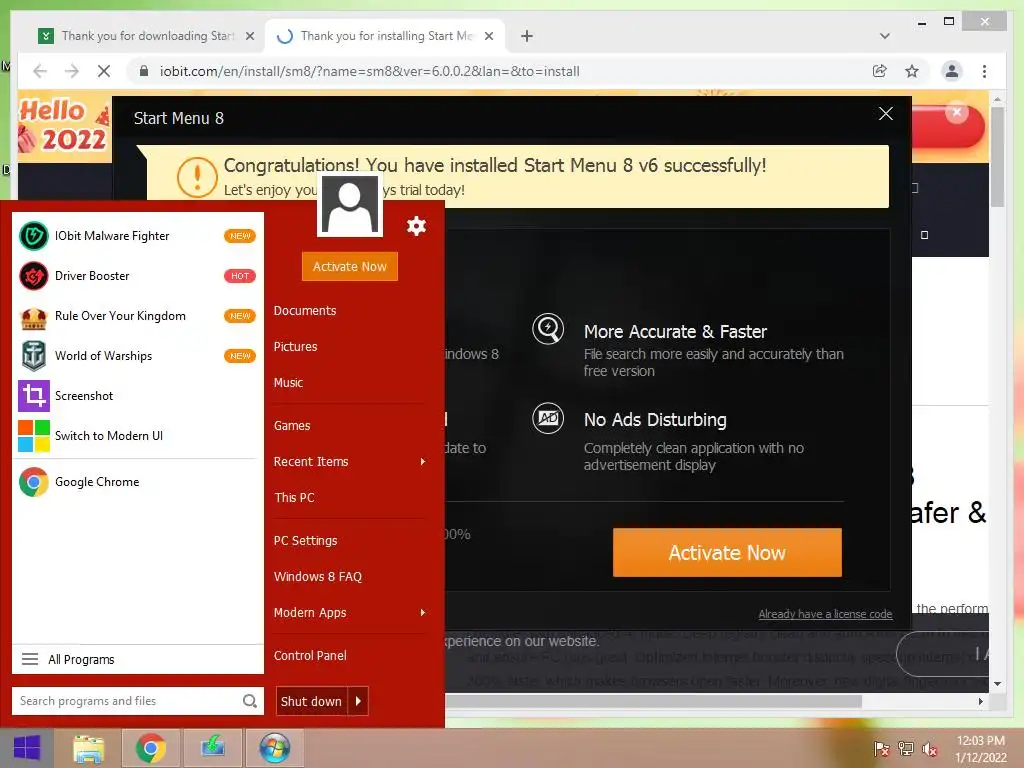This screenshot has height=768, width=1024.
Task: Close the Start Menu 8 dialog
Action: tap(886, 114)
